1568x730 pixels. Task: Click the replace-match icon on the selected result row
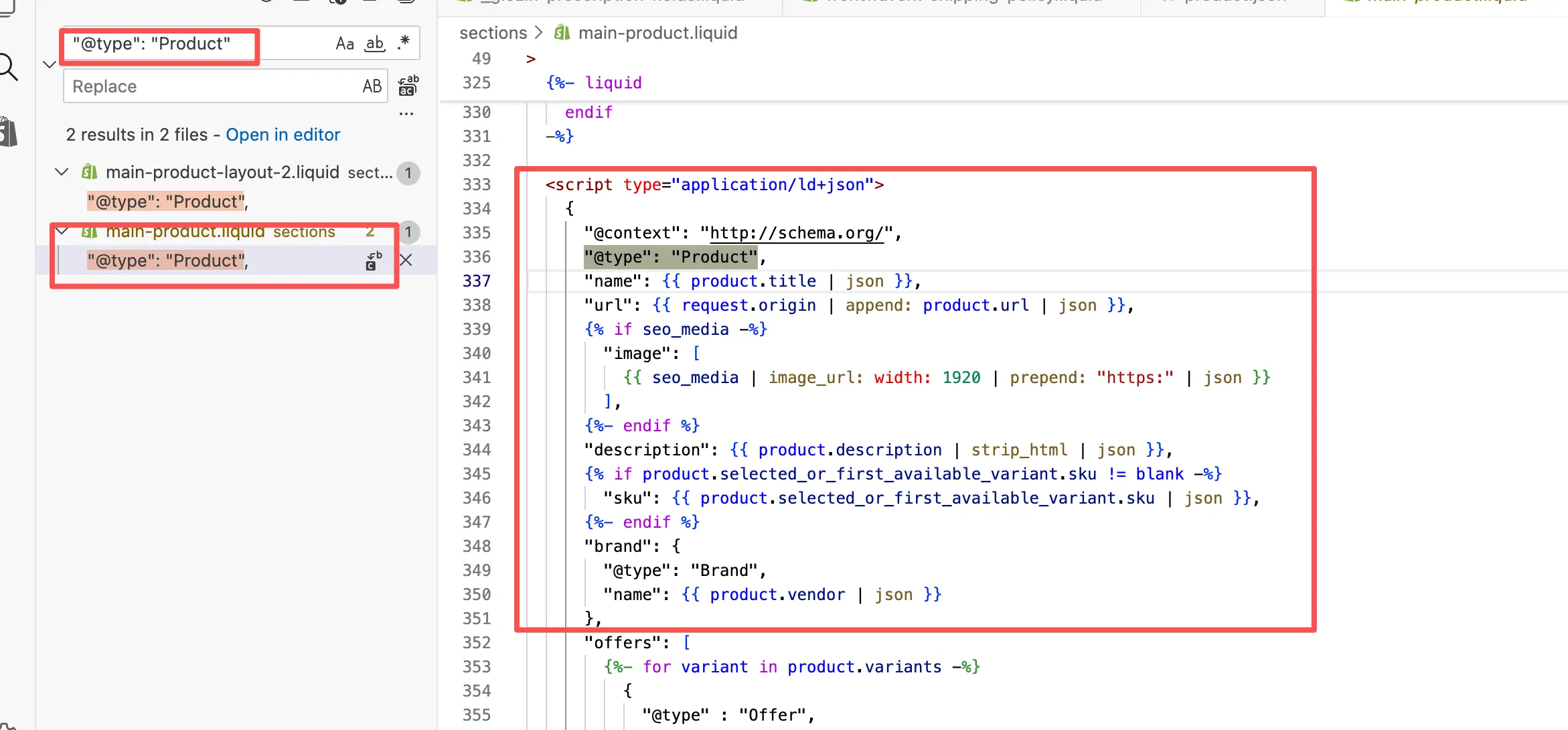(x=374, y=261)
